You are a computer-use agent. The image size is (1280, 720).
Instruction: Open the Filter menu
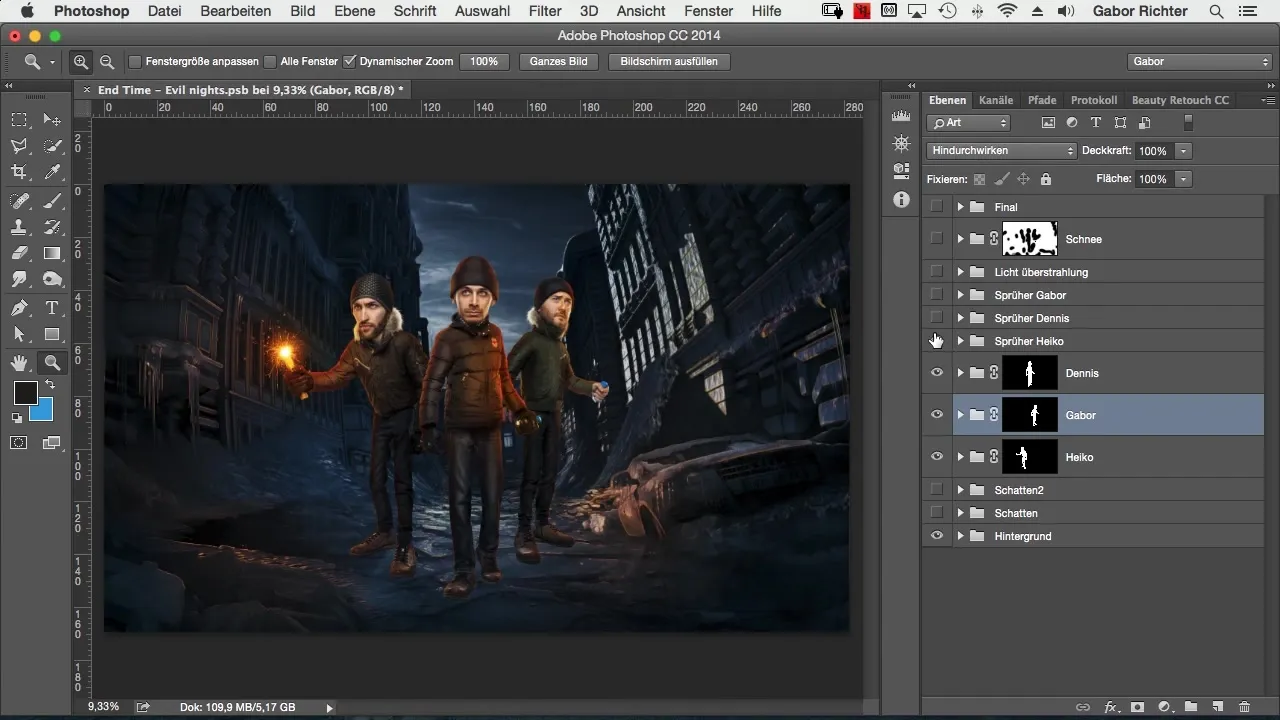(545, 11)
